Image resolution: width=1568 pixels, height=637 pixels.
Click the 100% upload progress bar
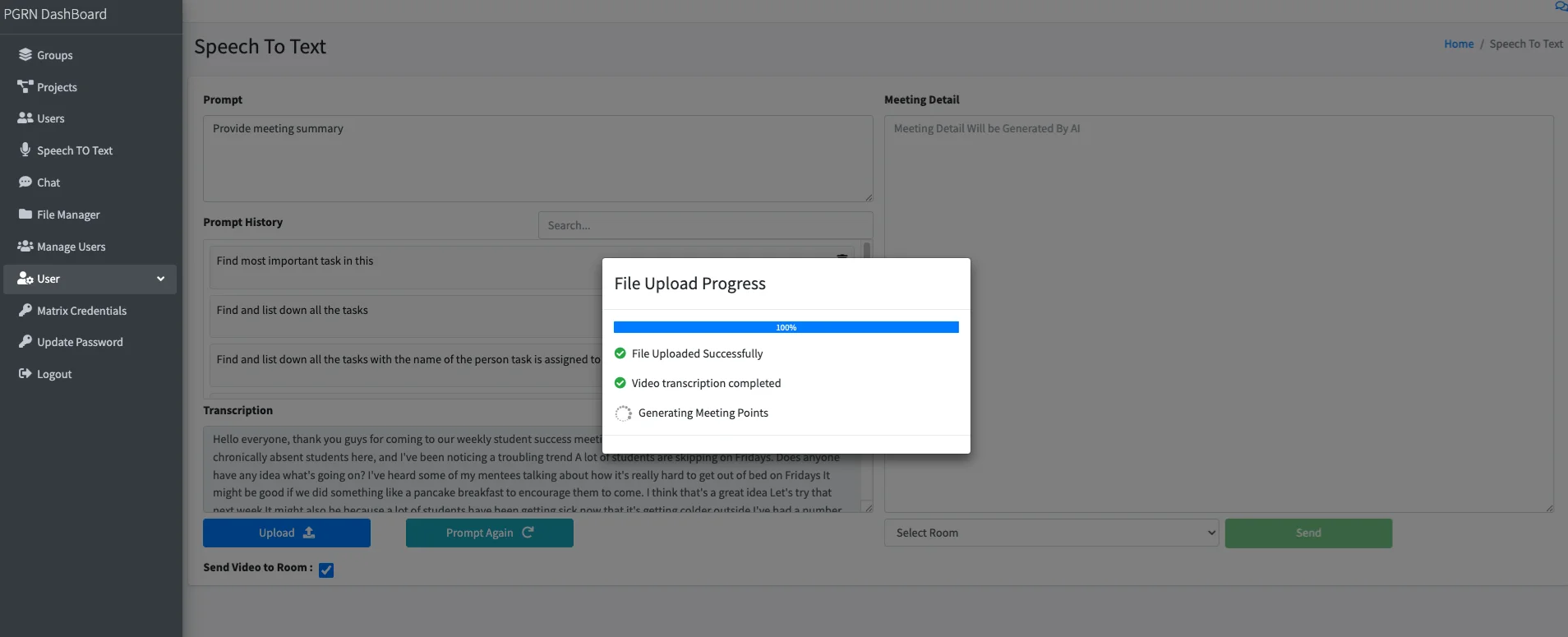pyautogui.click(x=786, y=327)
